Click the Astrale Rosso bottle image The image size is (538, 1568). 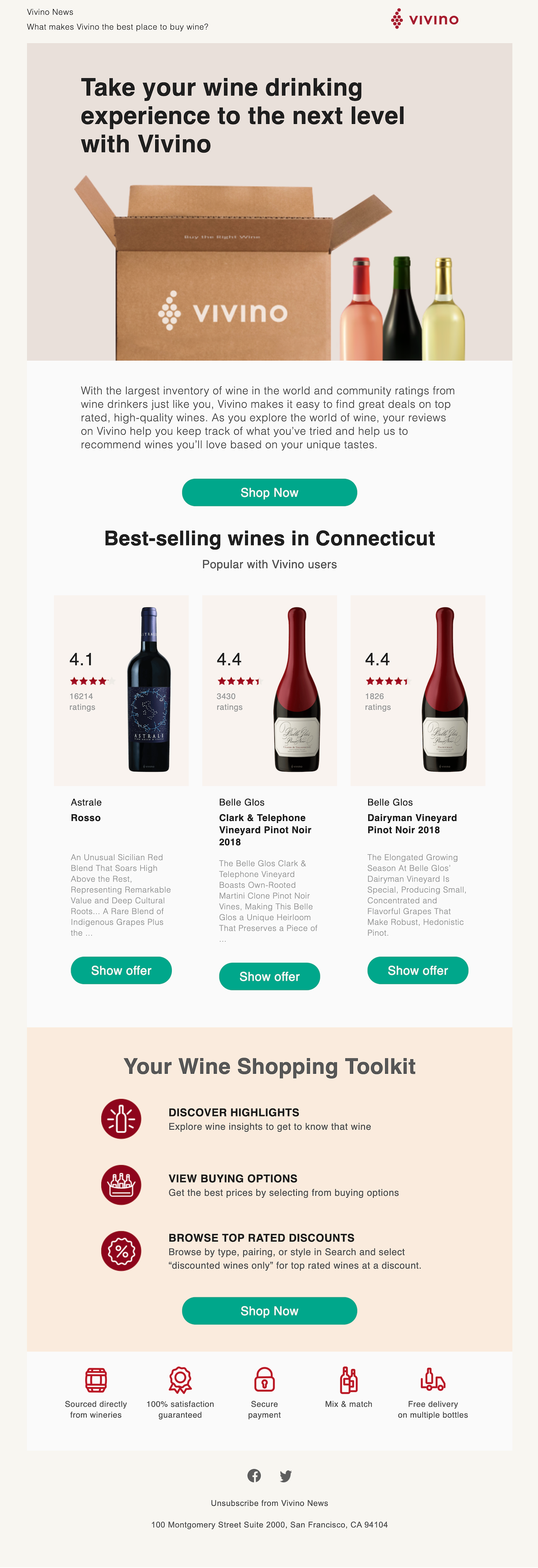click(148, 690)
